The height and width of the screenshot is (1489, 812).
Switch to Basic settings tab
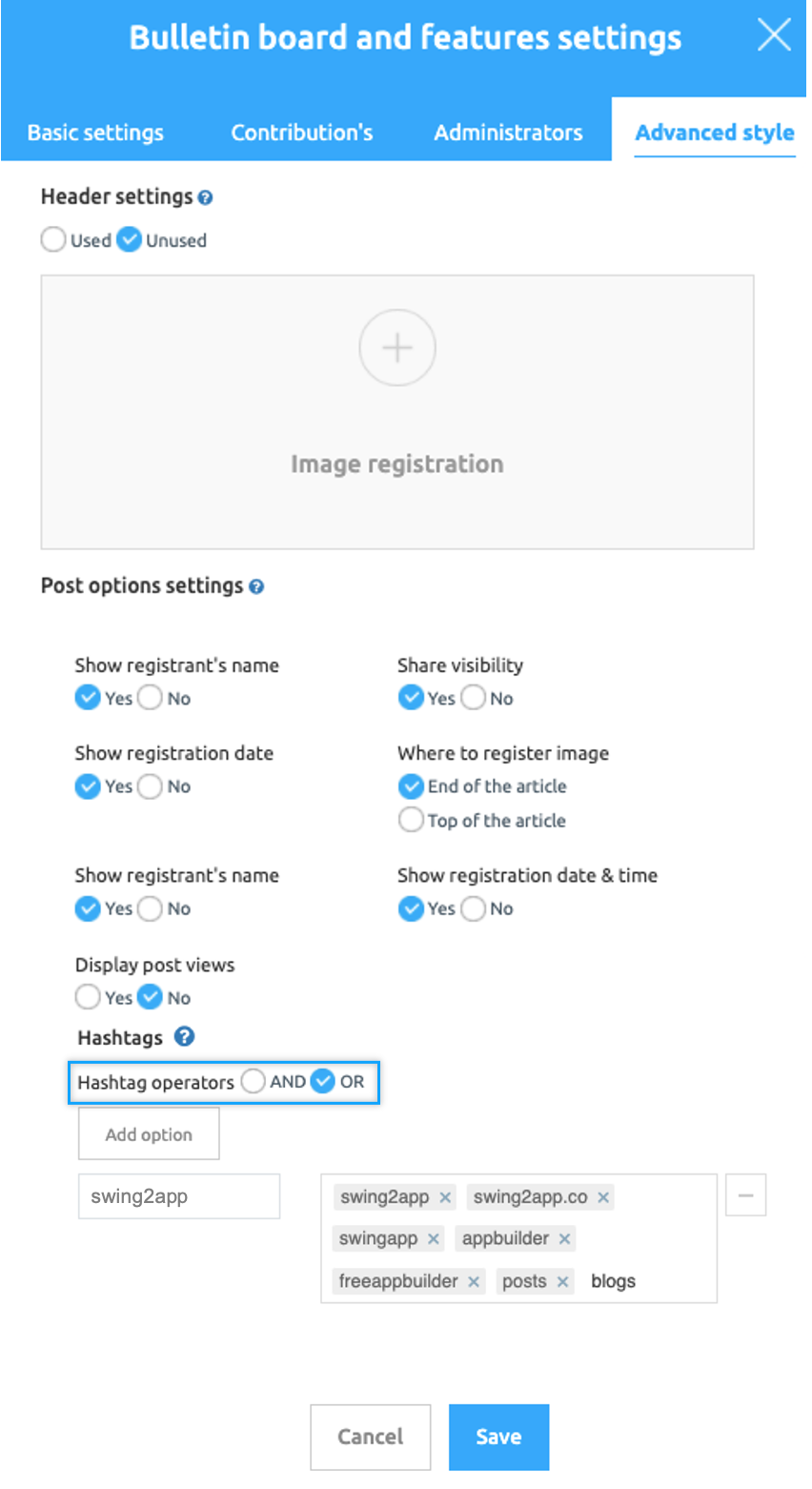[95, 133]
